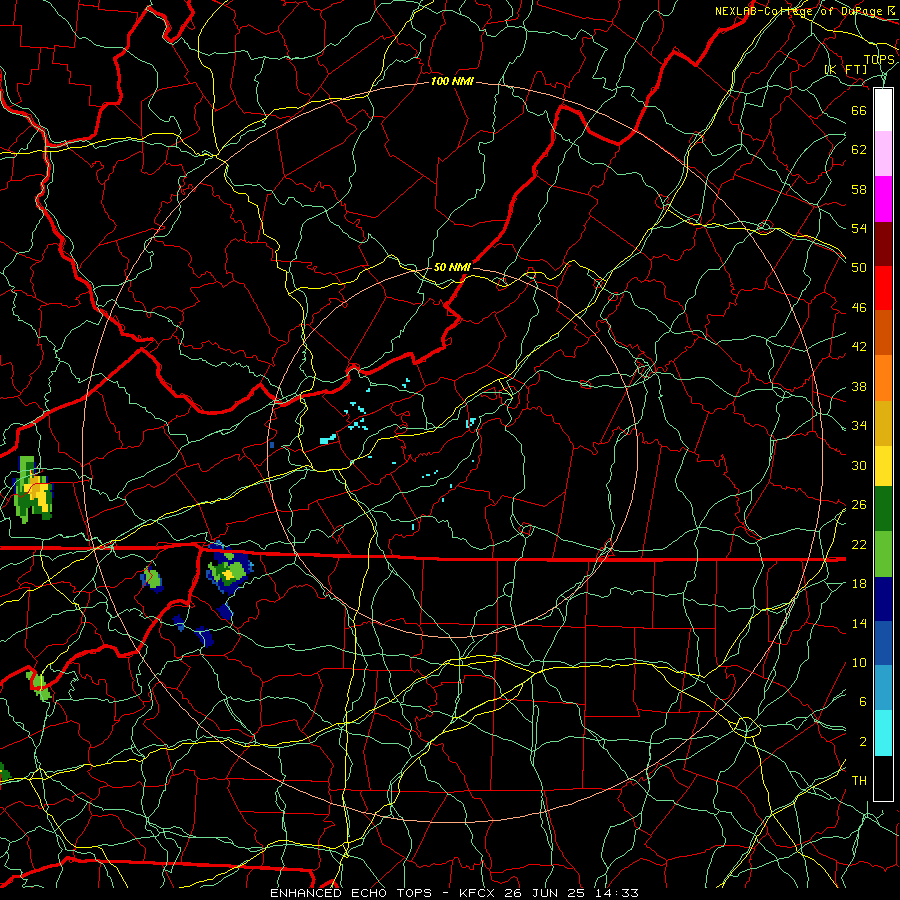
Task: Click the magenta 58 kft legend swatch
Action: pyautogui.click(x=883, y=199)
